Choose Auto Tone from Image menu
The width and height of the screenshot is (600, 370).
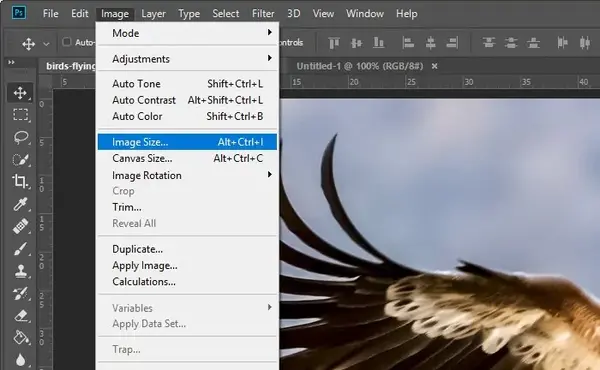pyautogui.click(x=188, y=84)
